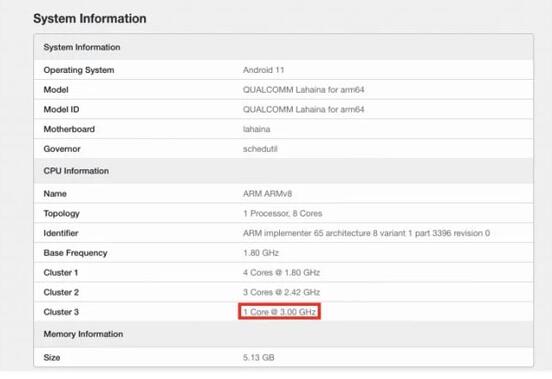Click the 'Model' row label
Screen dimensions: 552x379
pyautogui.click(x=56, y=90)
